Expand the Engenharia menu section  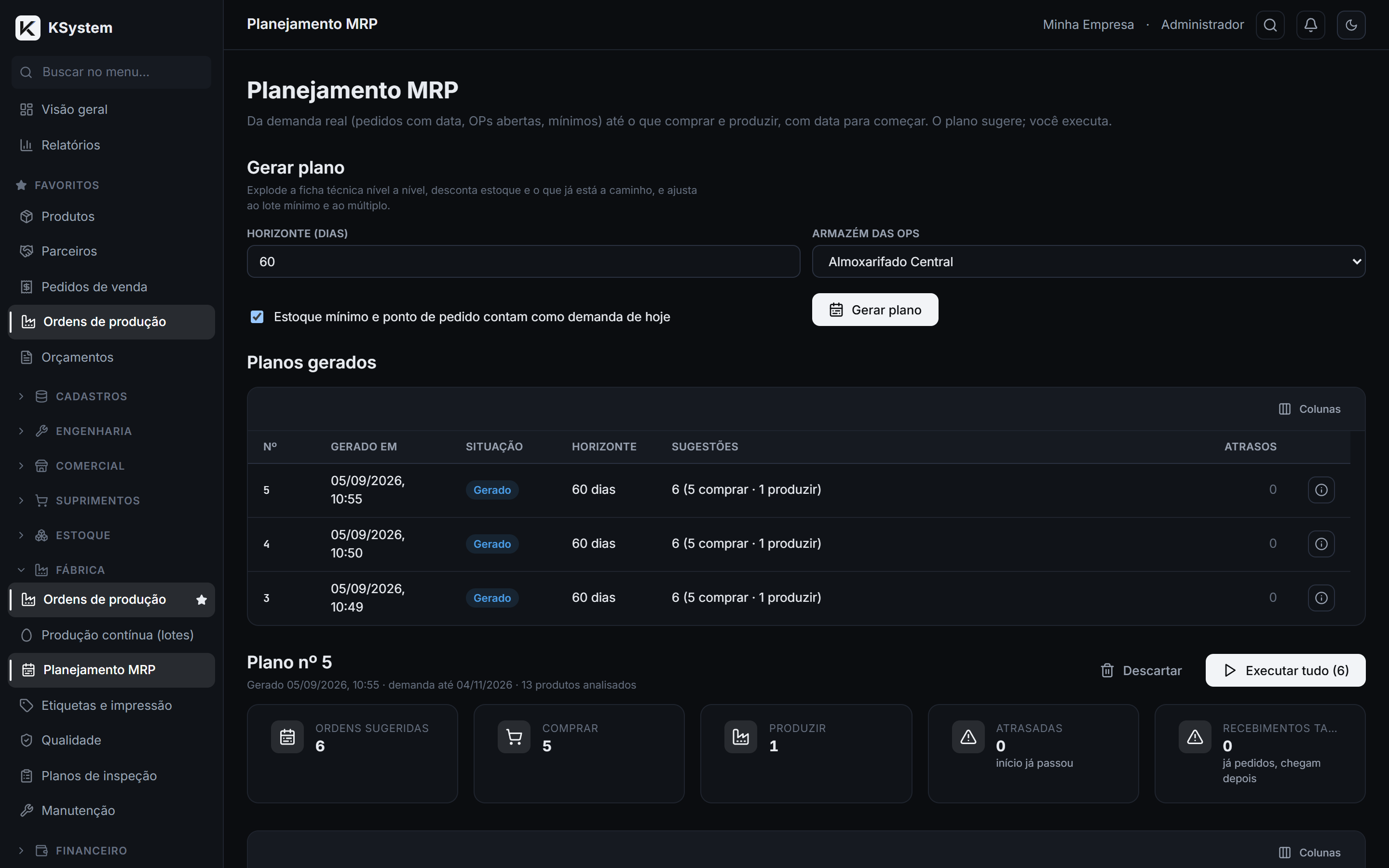click(111, 431)
